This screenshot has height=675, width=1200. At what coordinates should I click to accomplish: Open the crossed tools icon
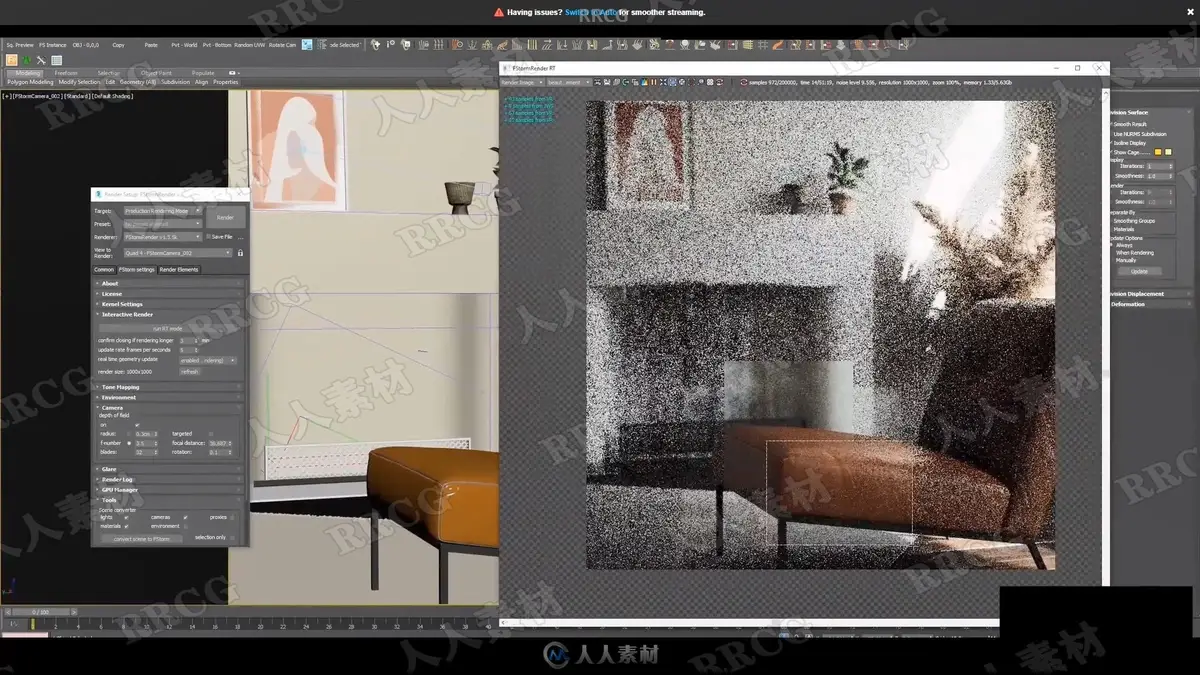point(42,60)
